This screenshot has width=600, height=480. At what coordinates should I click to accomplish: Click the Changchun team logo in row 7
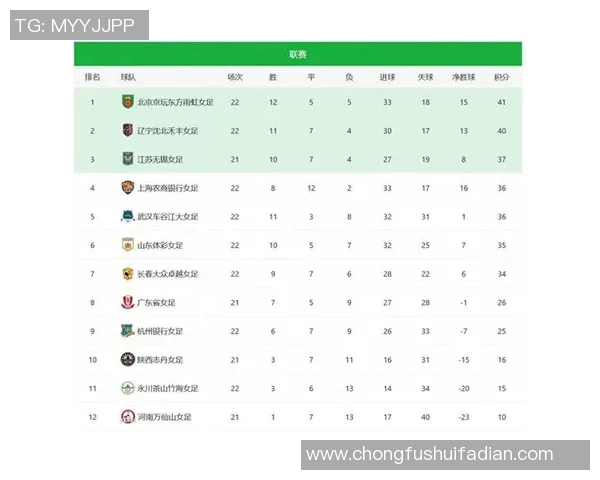coord(127,273)
